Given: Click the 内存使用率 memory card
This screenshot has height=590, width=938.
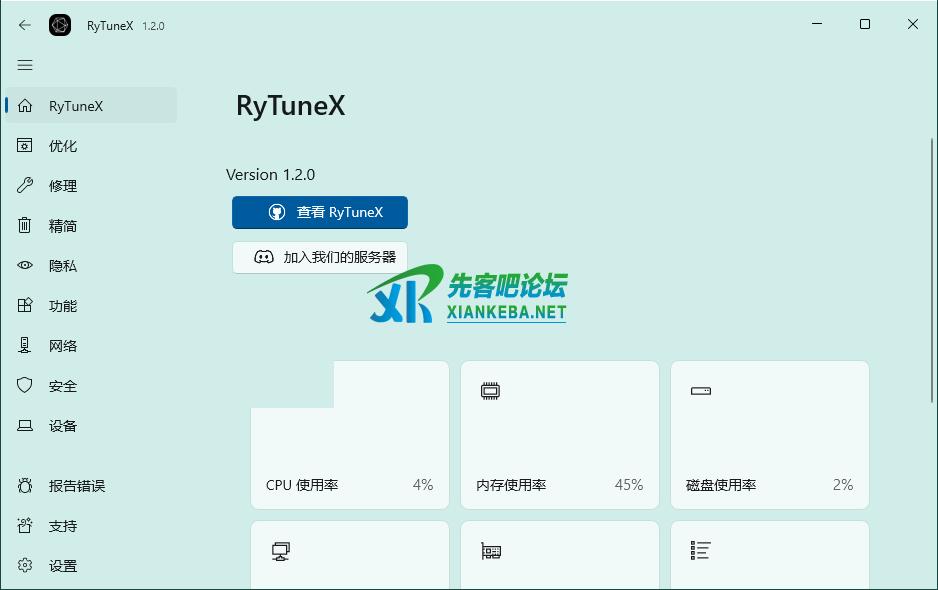Looking at the screenshot, I should tap(560, 436).
